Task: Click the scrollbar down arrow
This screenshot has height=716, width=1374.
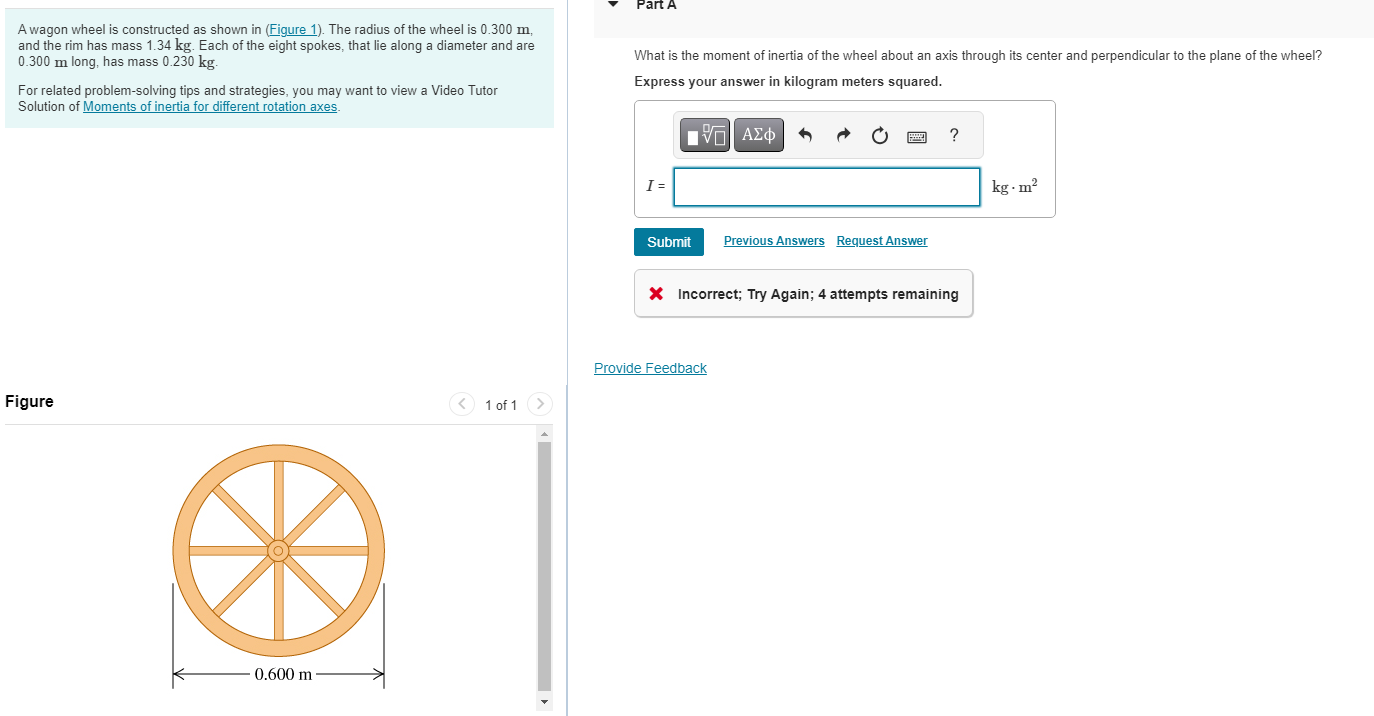Action: pyautogui.click(x=543, y=701)
